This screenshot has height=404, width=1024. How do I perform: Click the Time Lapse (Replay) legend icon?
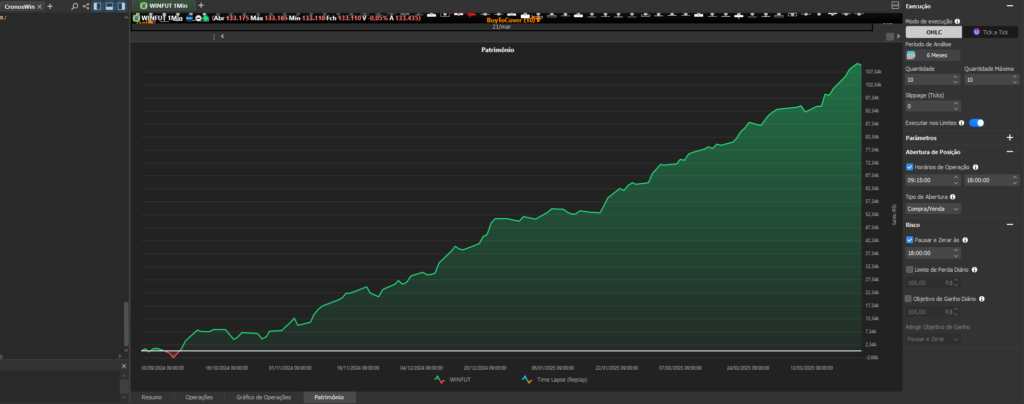point(526,379)
